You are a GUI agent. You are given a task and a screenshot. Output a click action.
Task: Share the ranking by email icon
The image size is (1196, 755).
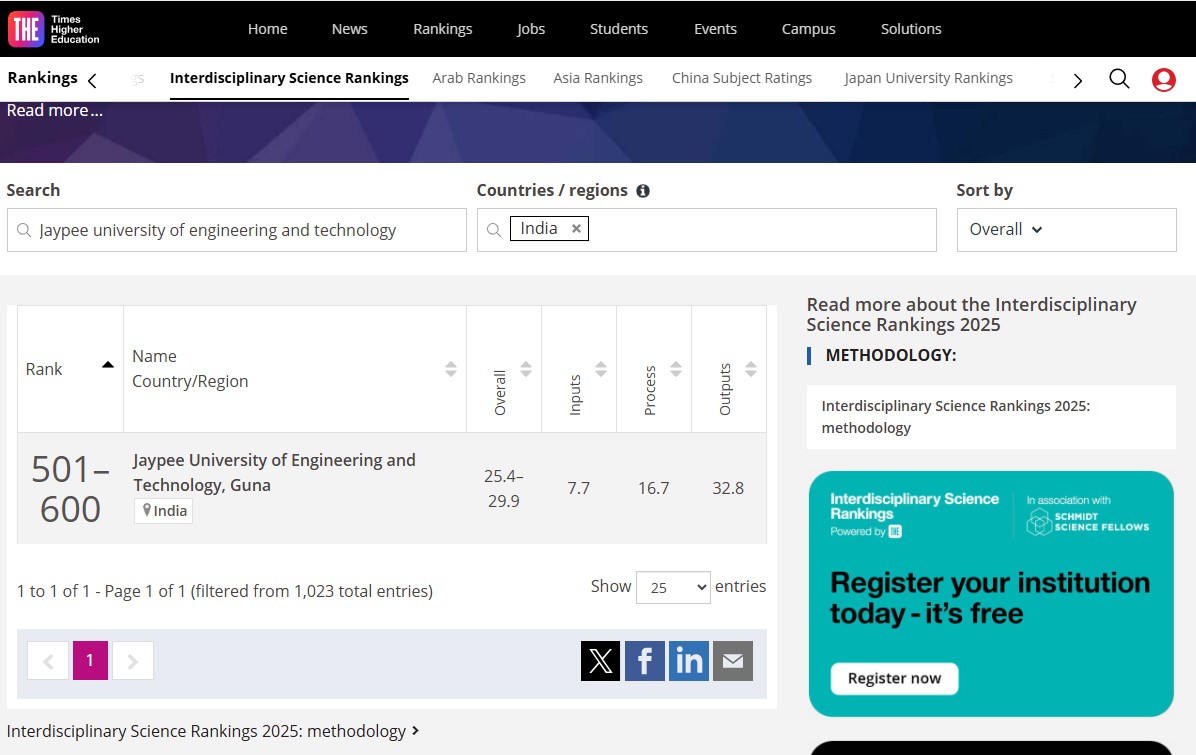pyautogui.click(x=733, y=660)
